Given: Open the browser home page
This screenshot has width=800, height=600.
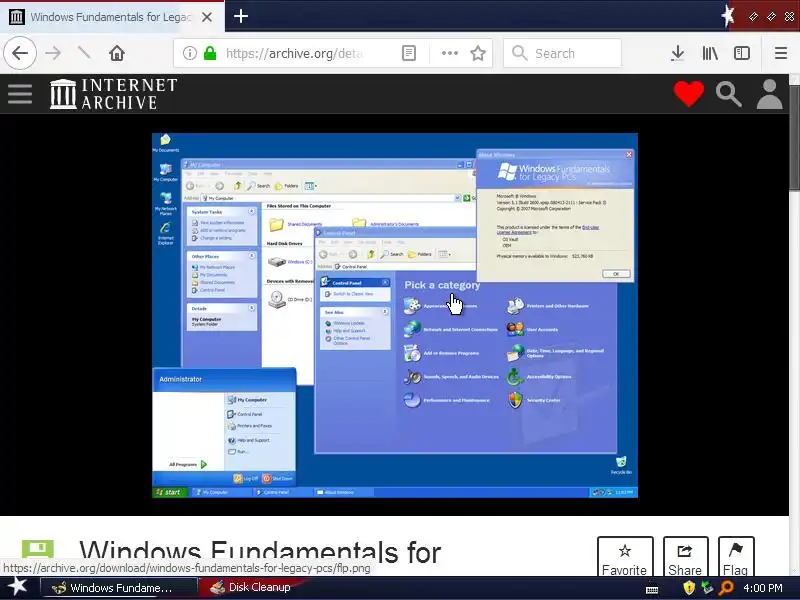Looking at the screenshot, I should tap(117, 53).
